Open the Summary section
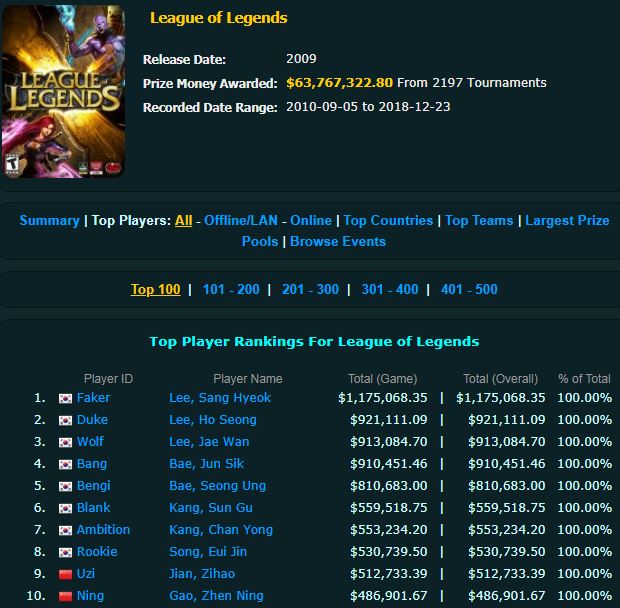The image size is (620, 608). click(x=49, y=221)
